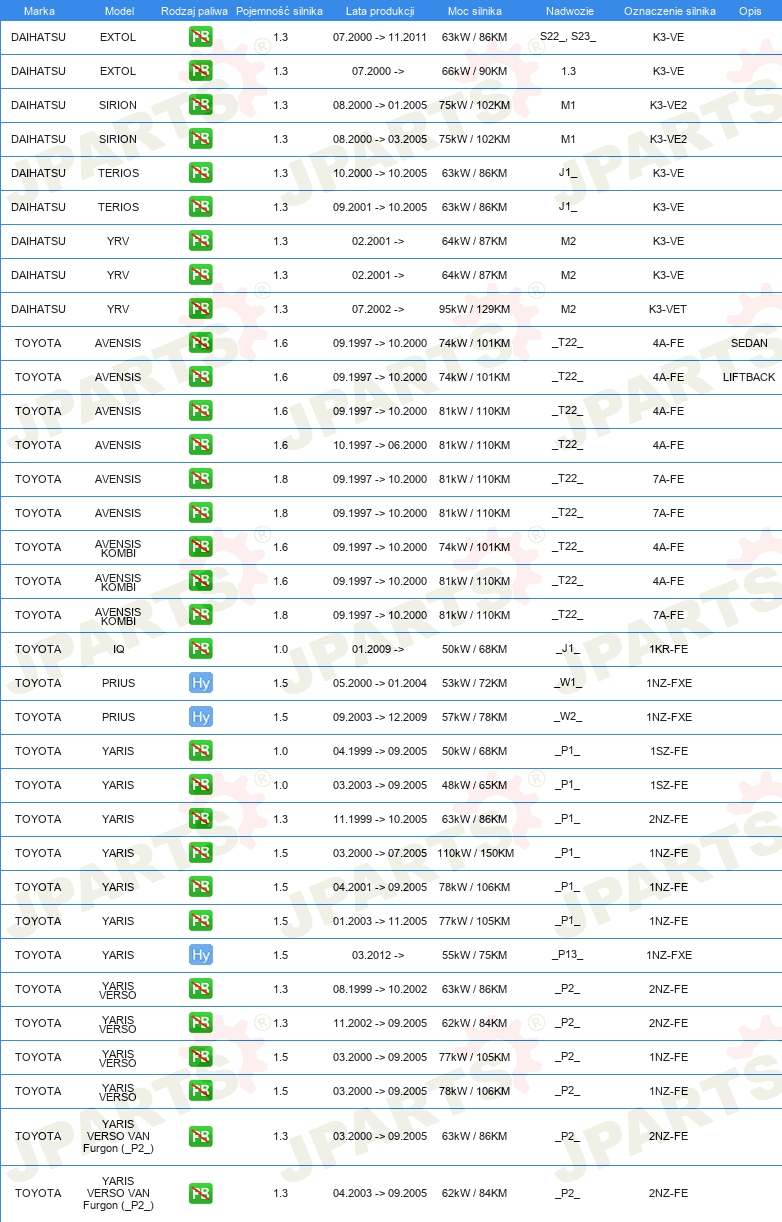Click the Rodzaj paliwa column header
Viewport: 782px width, 1222px height.
tap(194, 10)
